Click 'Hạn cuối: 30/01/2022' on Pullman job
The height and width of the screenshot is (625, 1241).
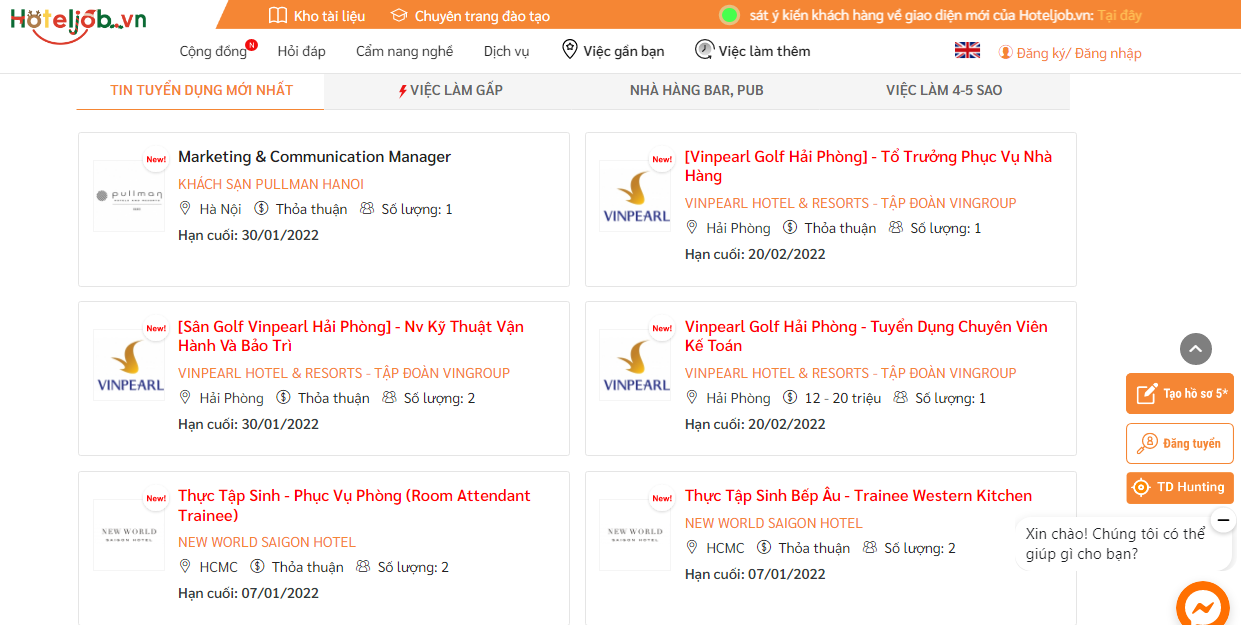tap(248, 235)
